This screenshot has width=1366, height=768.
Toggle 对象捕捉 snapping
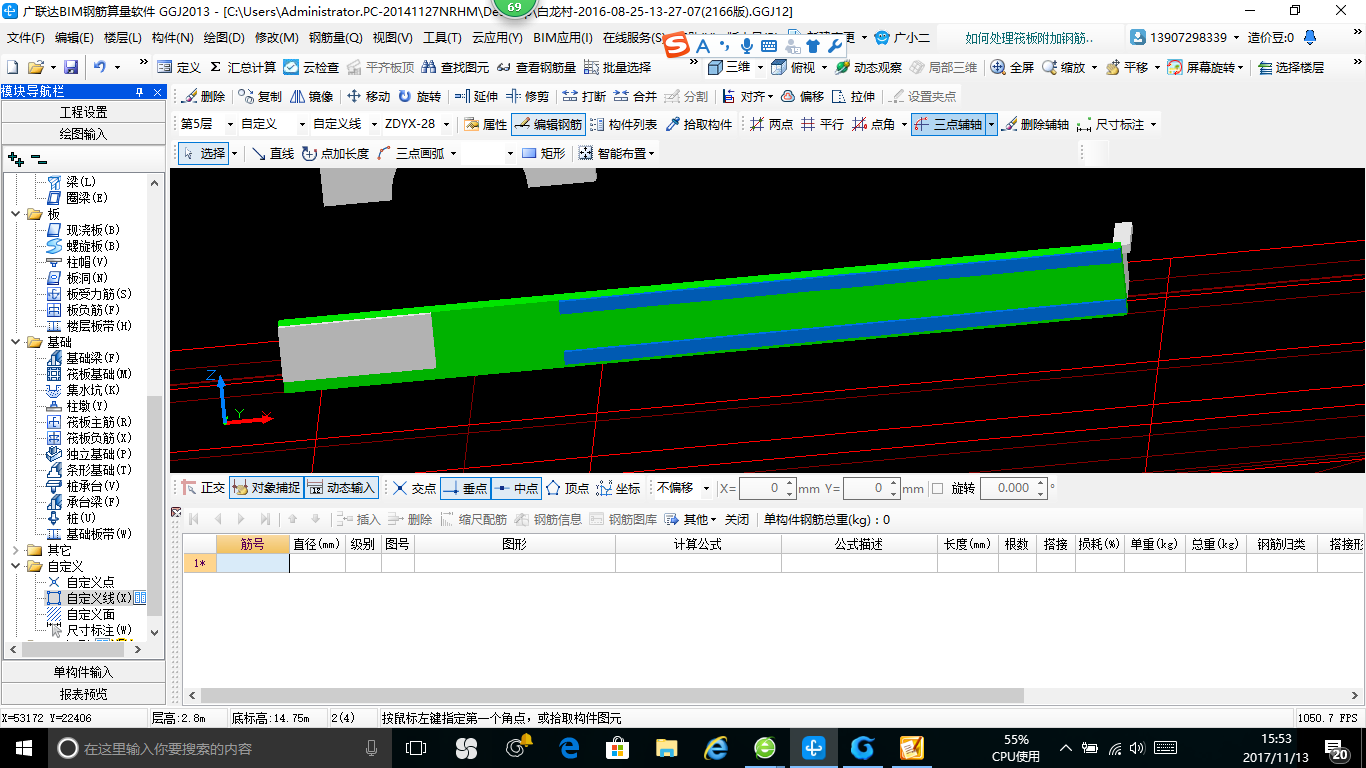tap(265, 488)
